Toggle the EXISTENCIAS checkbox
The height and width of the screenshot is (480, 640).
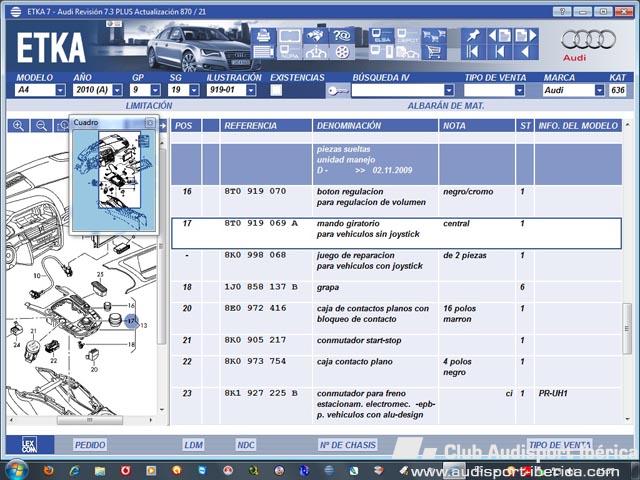(276, 90)
